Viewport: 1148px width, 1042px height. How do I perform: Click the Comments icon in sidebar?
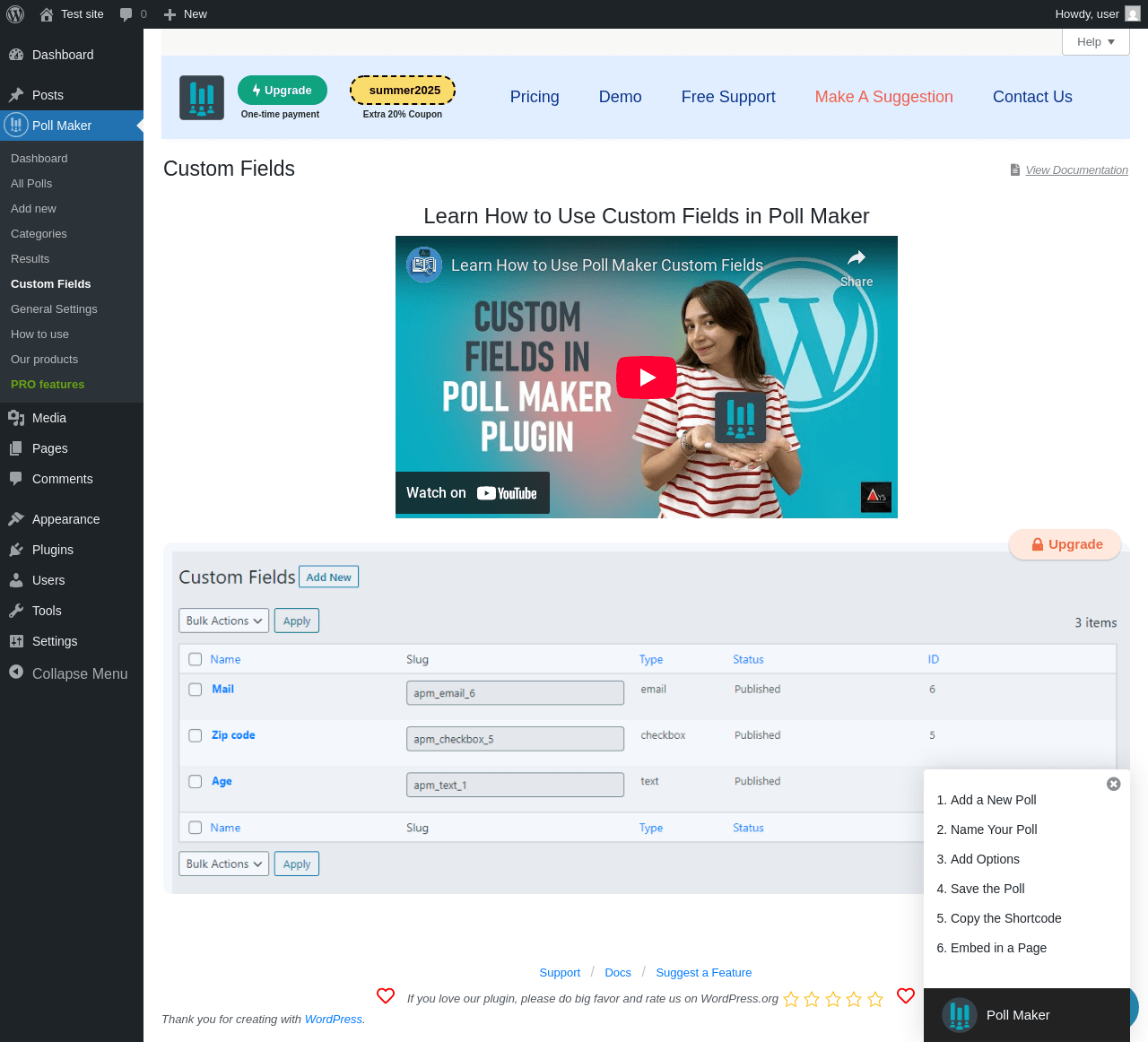coord(16,479)
